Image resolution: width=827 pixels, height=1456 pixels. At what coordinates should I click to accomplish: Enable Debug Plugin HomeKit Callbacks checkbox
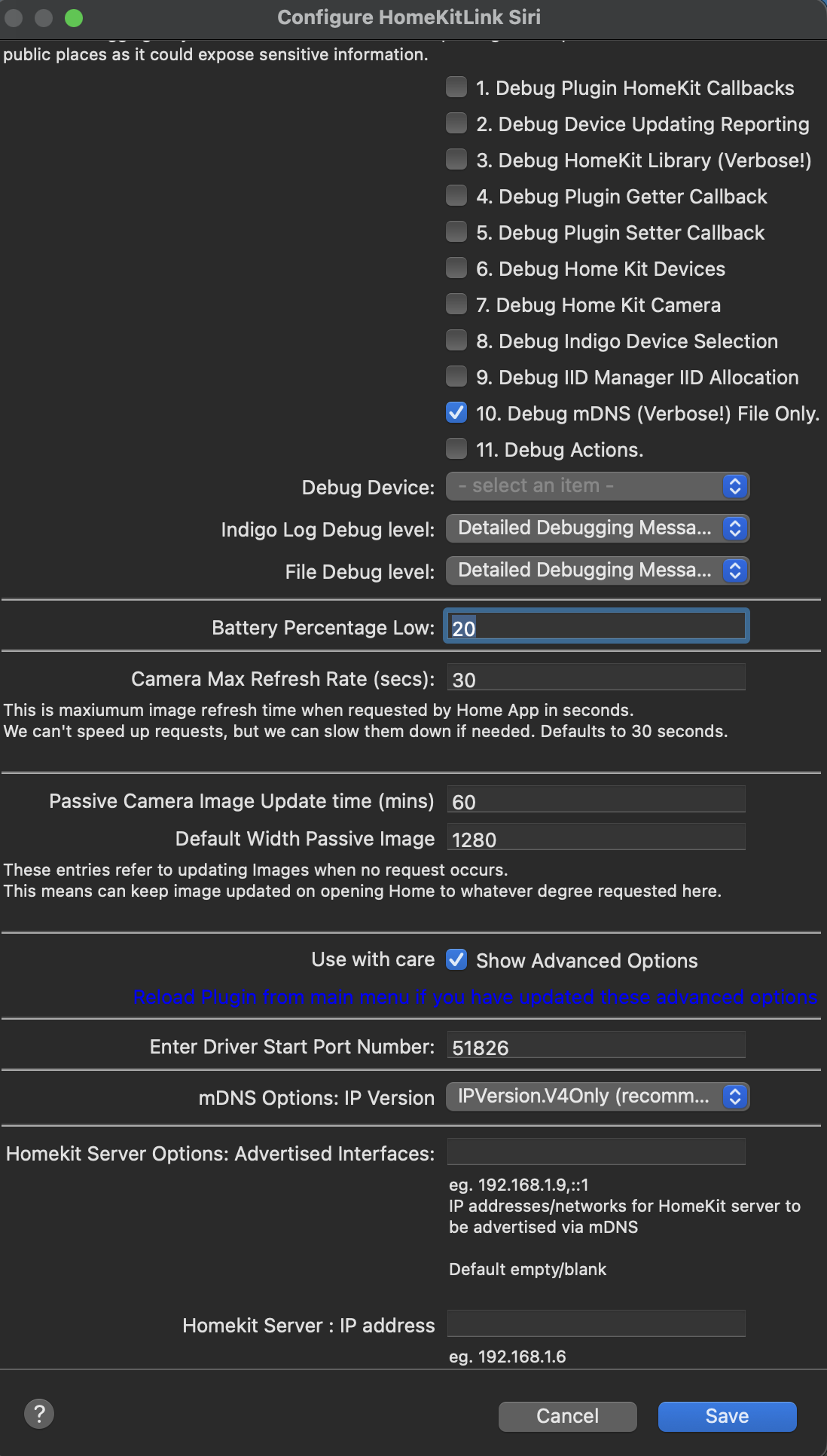[x=456, y=87]
